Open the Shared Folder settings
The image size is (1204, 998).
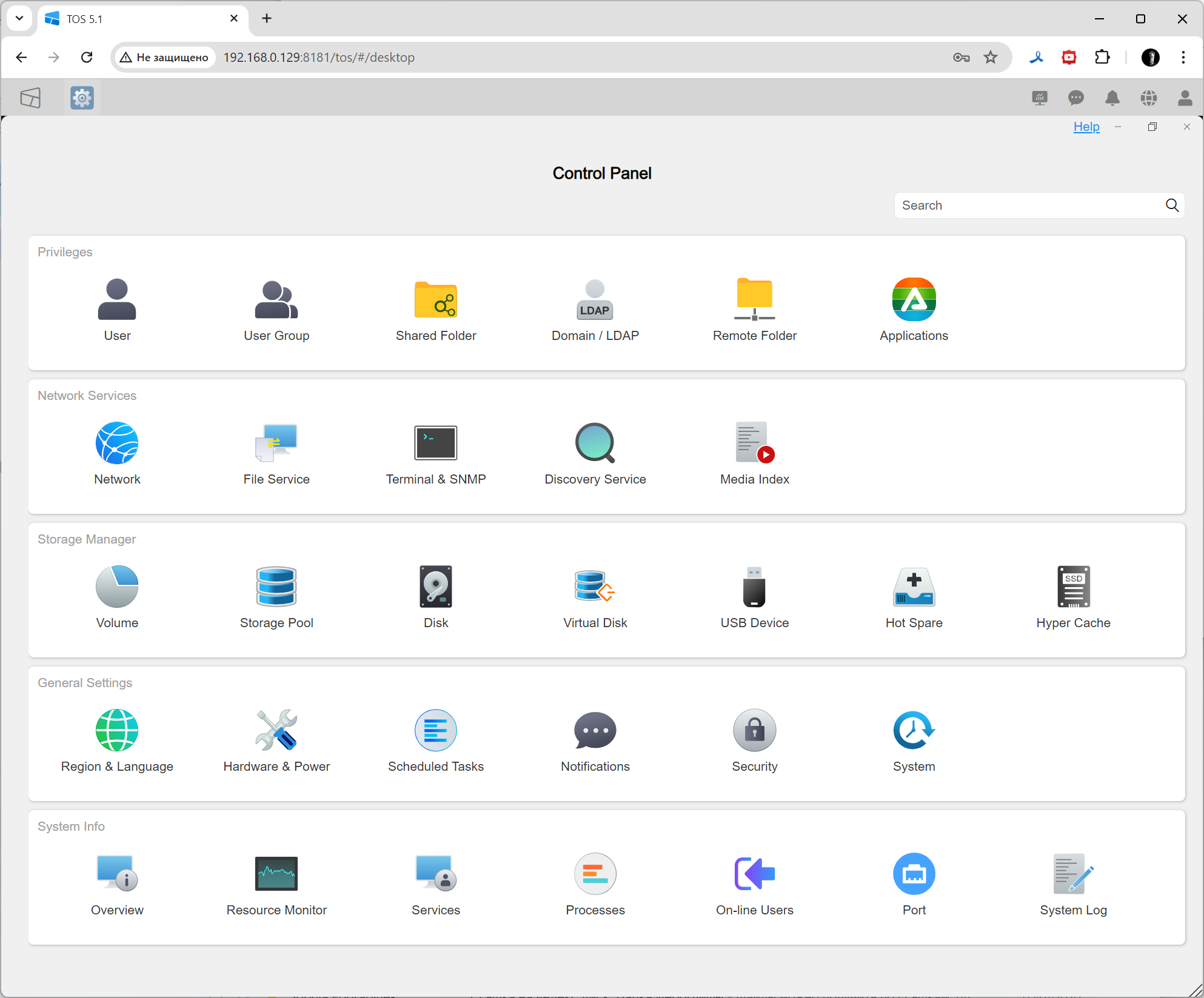click(435, 309)
